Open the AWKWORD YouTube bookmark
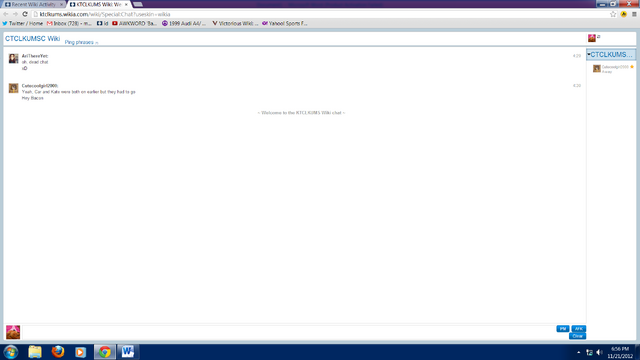The height and width of the screenshot is (360, 640). point(134,24)
